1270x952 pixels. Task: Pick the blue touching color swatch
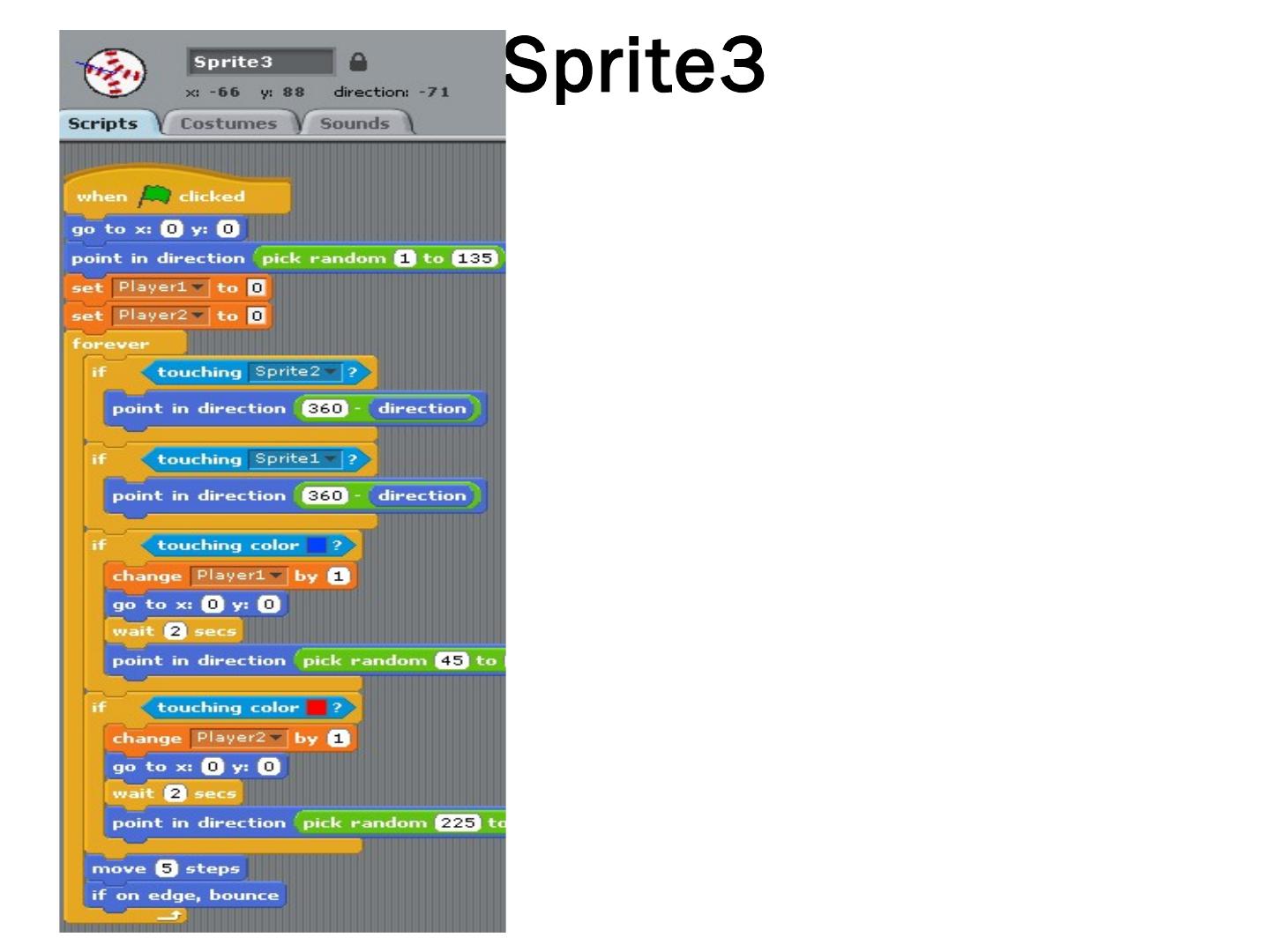click(317, 545)
